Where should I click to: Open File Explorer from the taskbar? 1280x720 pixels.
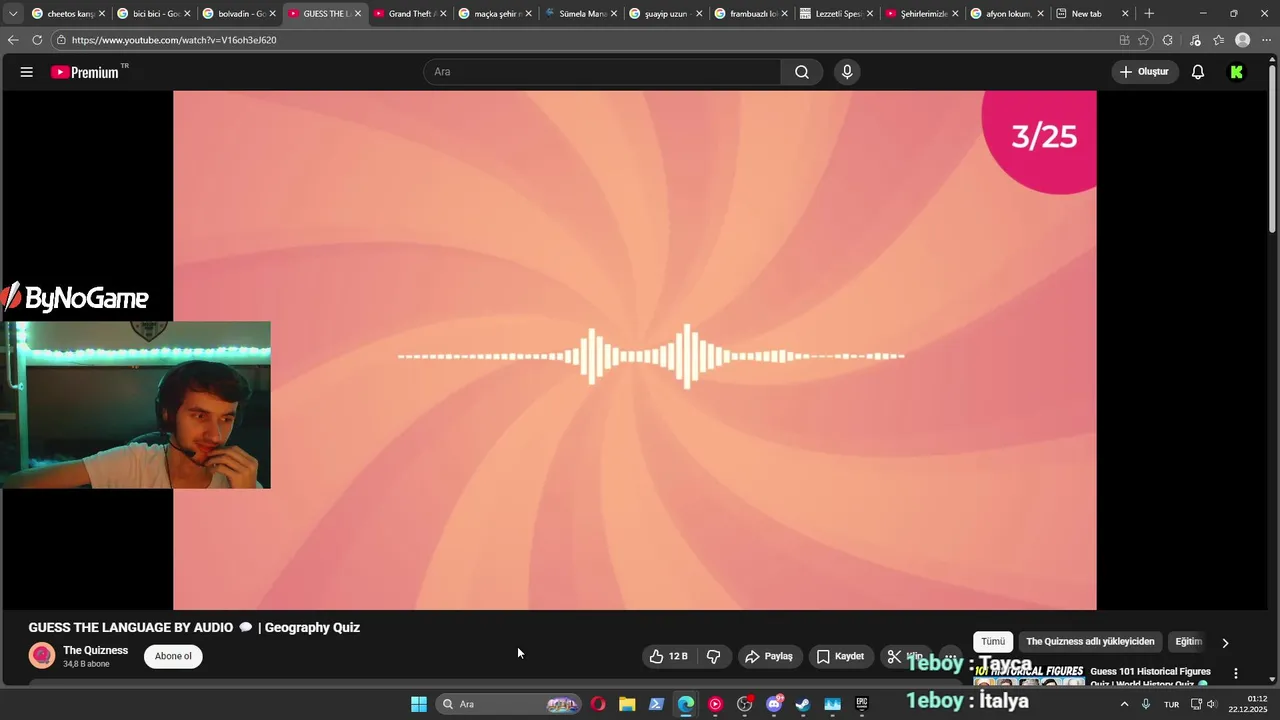[627, 704]
